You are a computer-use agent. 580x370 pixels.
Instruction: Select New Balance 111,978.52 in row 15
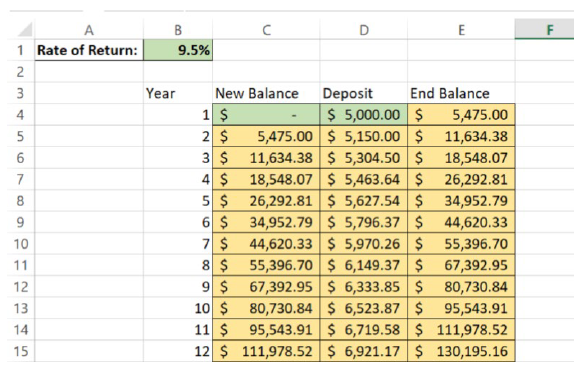coord(266,351)
